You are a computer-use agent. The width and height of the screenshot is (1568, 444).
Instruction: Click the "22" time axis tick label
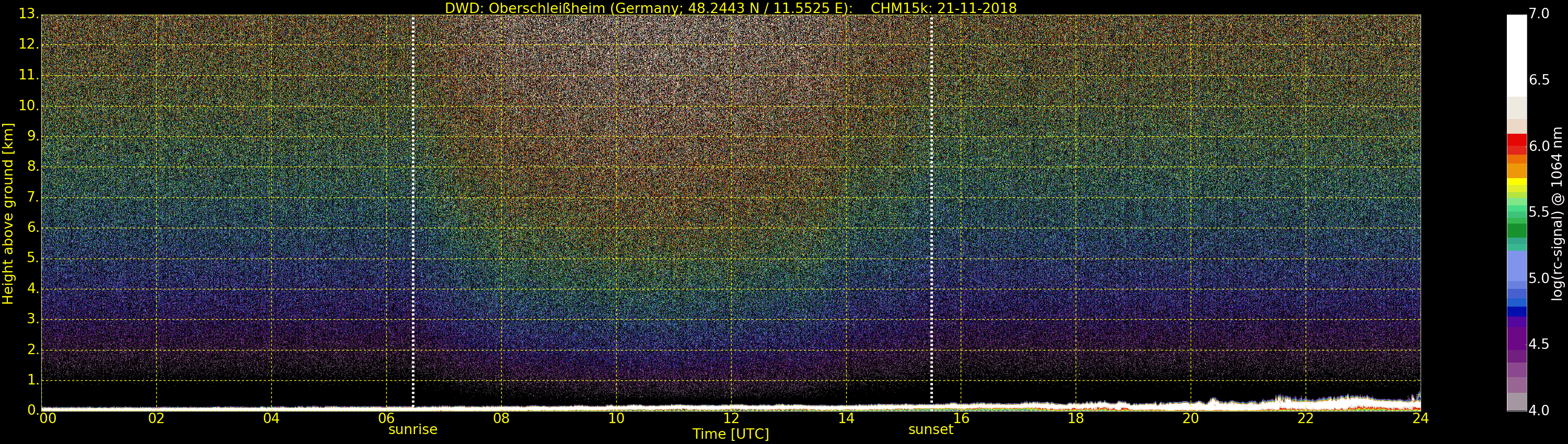(x=1306, y=418)
